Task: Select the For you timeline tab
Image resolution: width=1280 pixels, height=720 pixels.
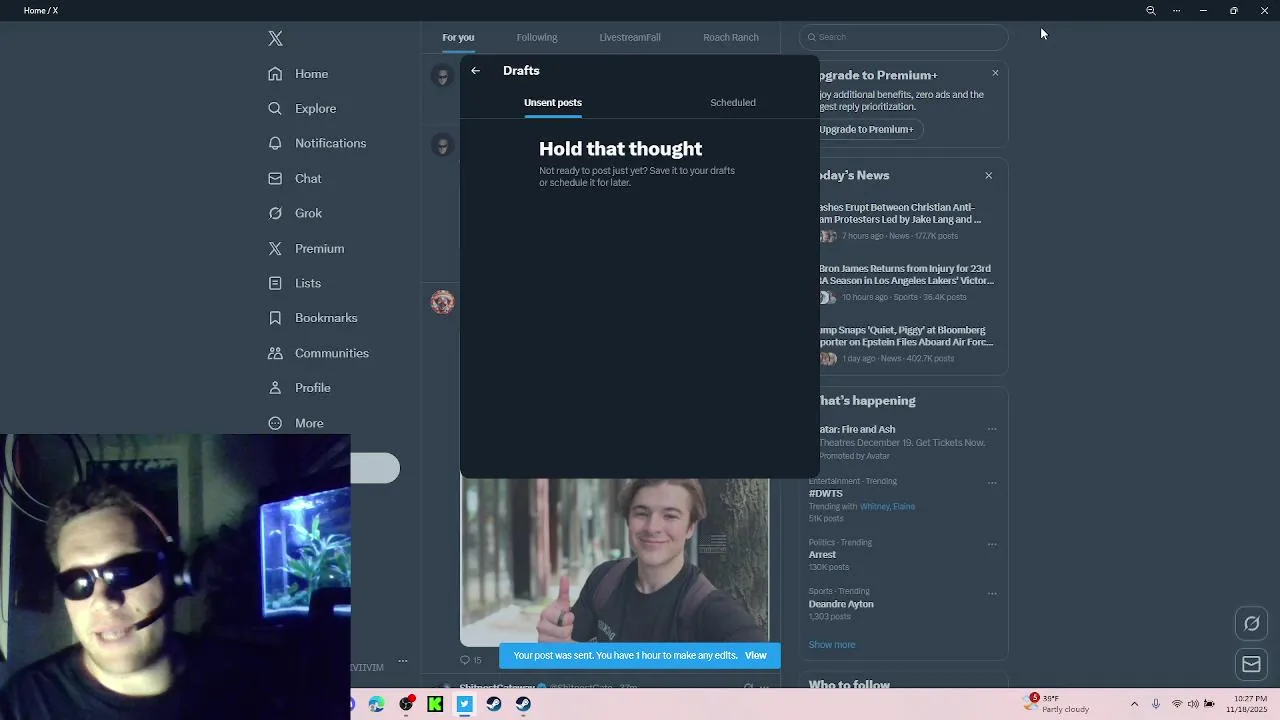Action: pos(458,37)
